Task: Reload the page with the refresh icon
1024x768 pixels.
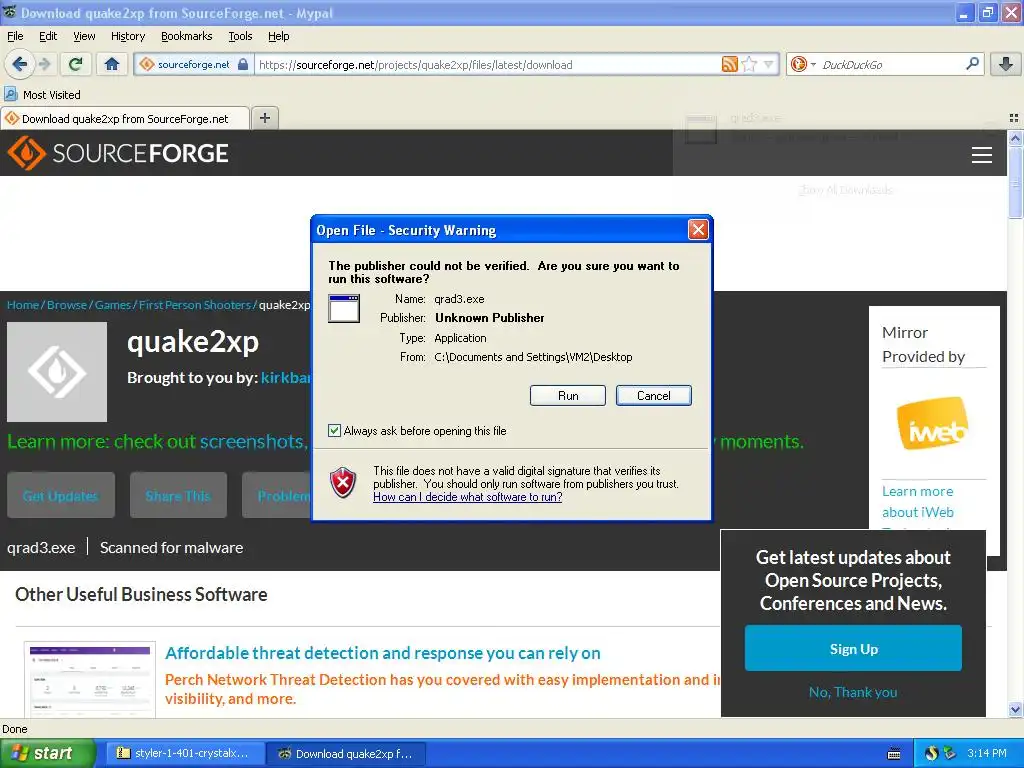Action: 76,64
